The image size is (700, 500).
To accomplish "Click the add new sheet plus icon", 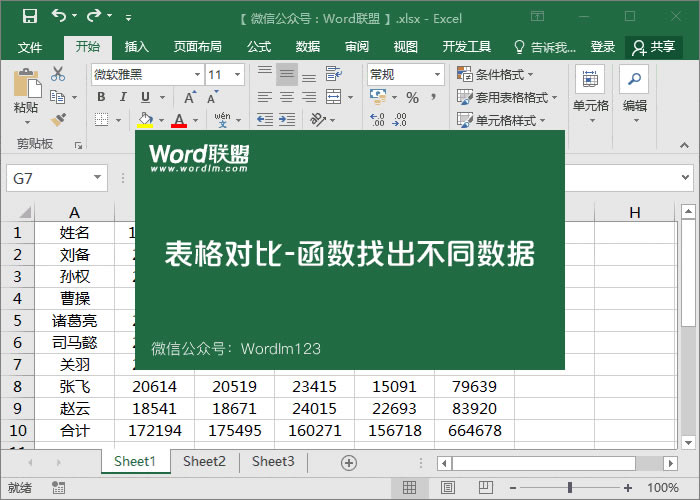I will click(348, 462).
